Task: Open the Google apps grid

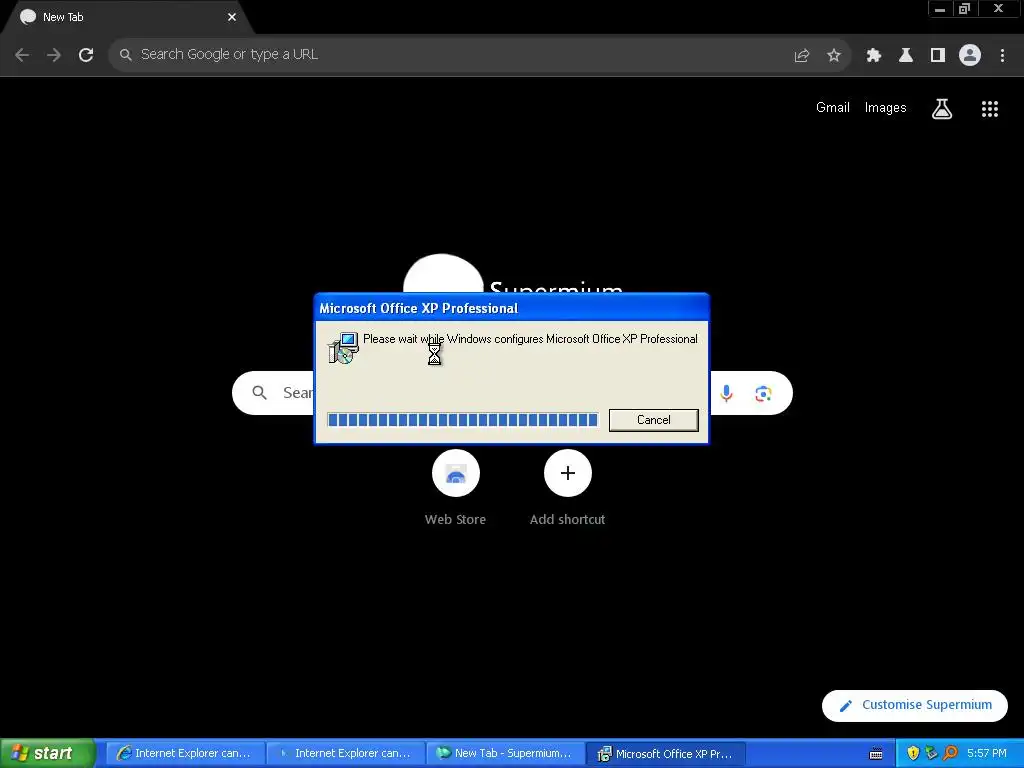Action: tap(989, 109)
